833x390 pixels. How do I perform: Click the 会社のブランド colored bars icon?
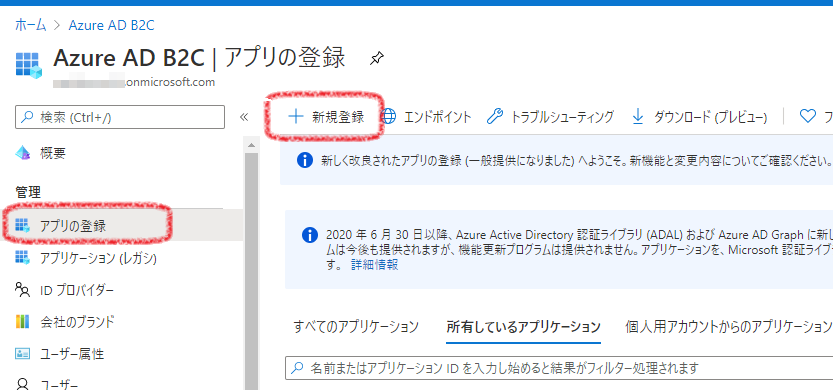coord(22,321)
